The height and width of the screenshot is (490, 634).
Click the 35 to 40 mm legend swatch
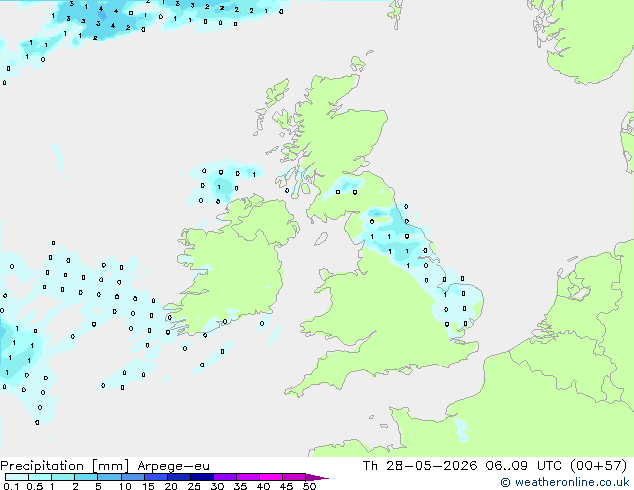248,477
